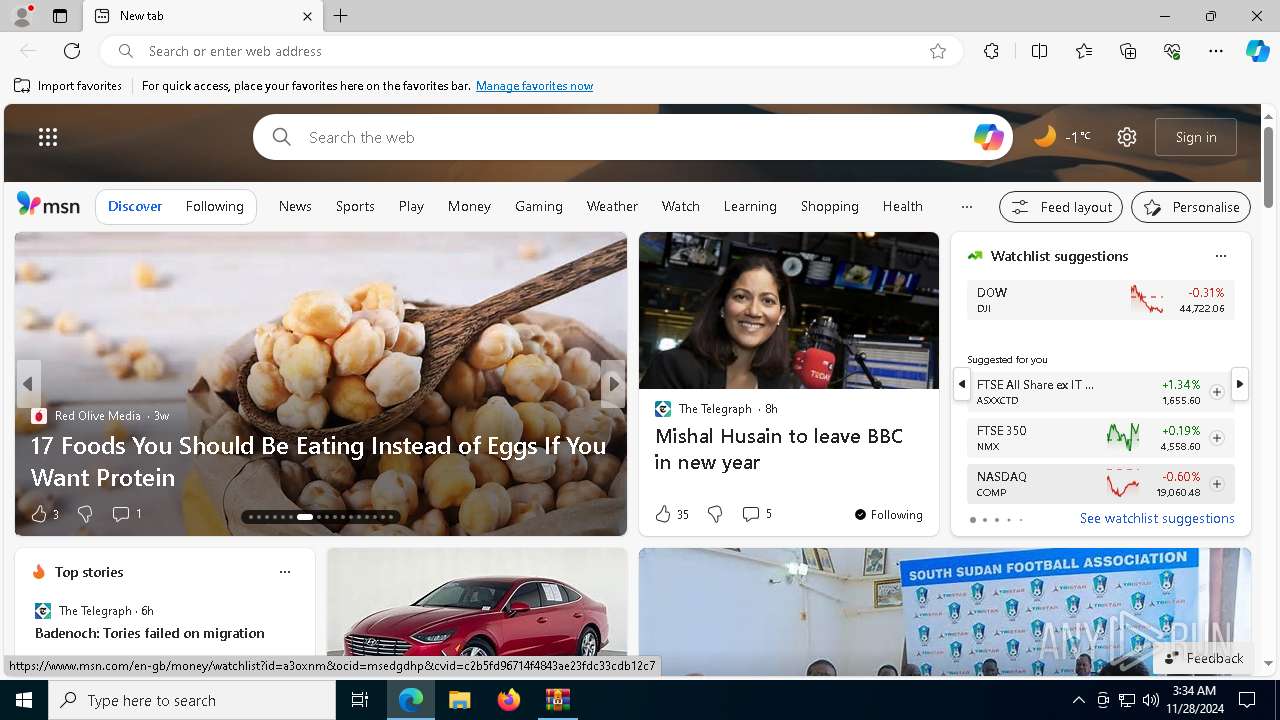This screenshot has height=720, width=1280.
Task: Click Sign in button
Action: pyautogui.click(x=1196, y=137)
